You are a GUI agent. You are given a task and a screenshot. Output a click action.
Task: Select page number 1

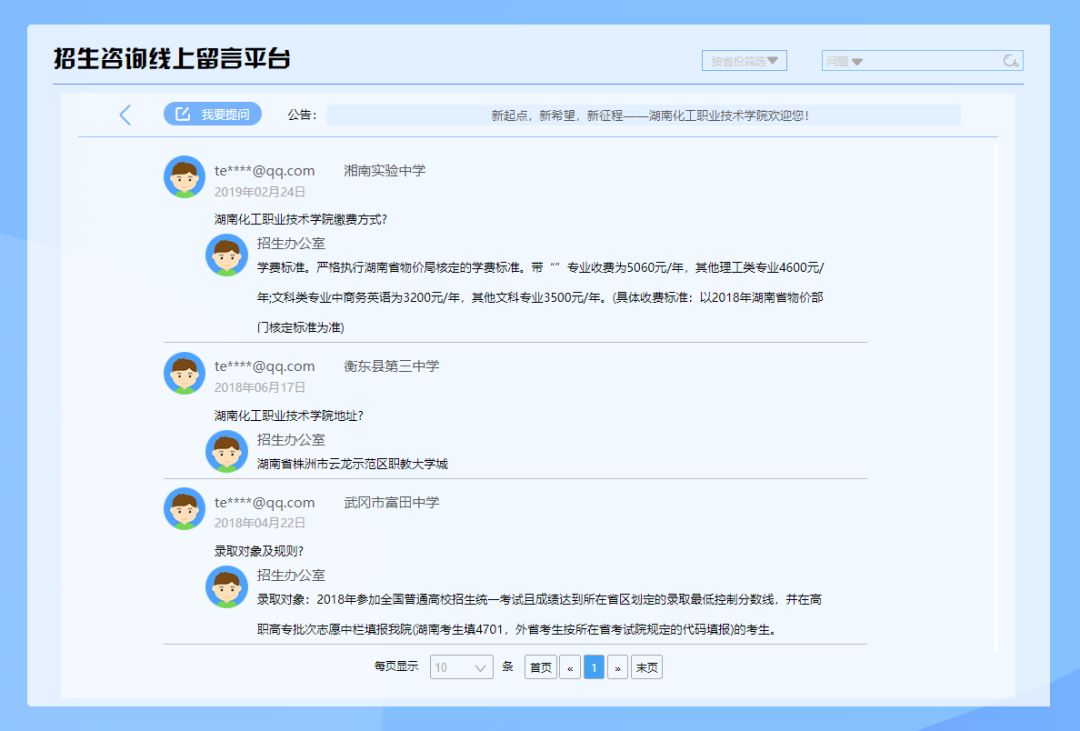click(x=594, y=667)
